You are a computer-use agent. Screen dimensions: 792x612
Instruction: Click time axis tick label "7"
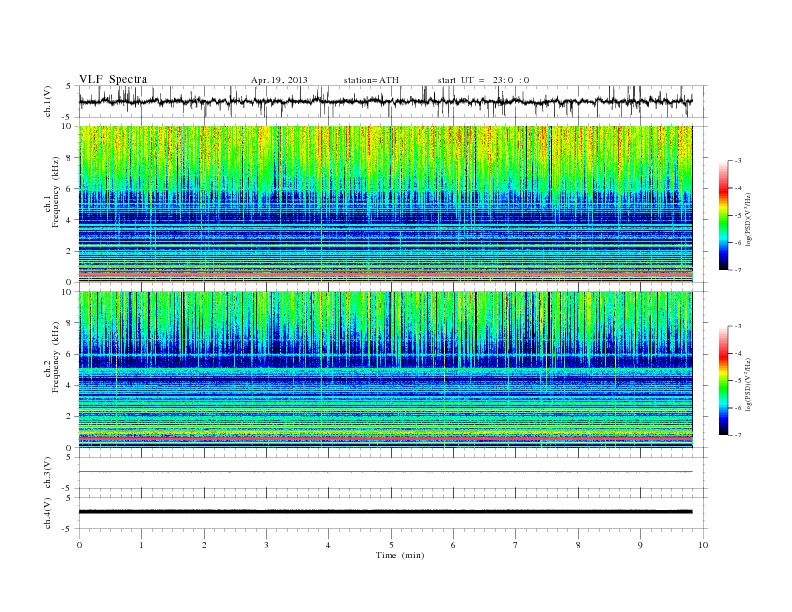point(516,545)
